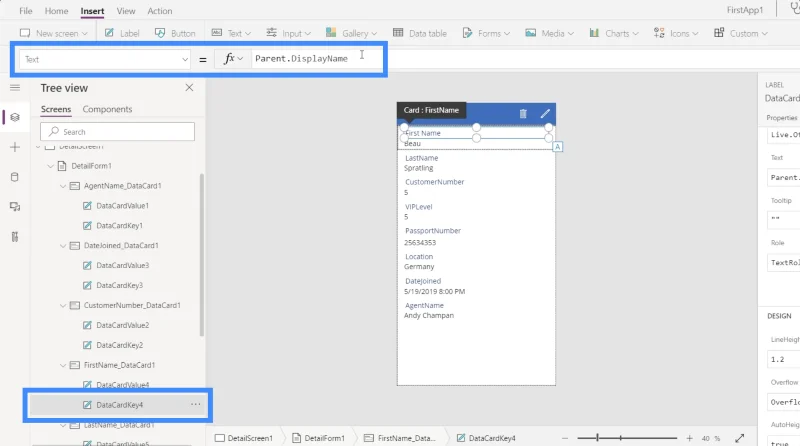This screenshot has height=446, width=800.
Task: Select the Germany value on canvas
Action: [419, 266]
